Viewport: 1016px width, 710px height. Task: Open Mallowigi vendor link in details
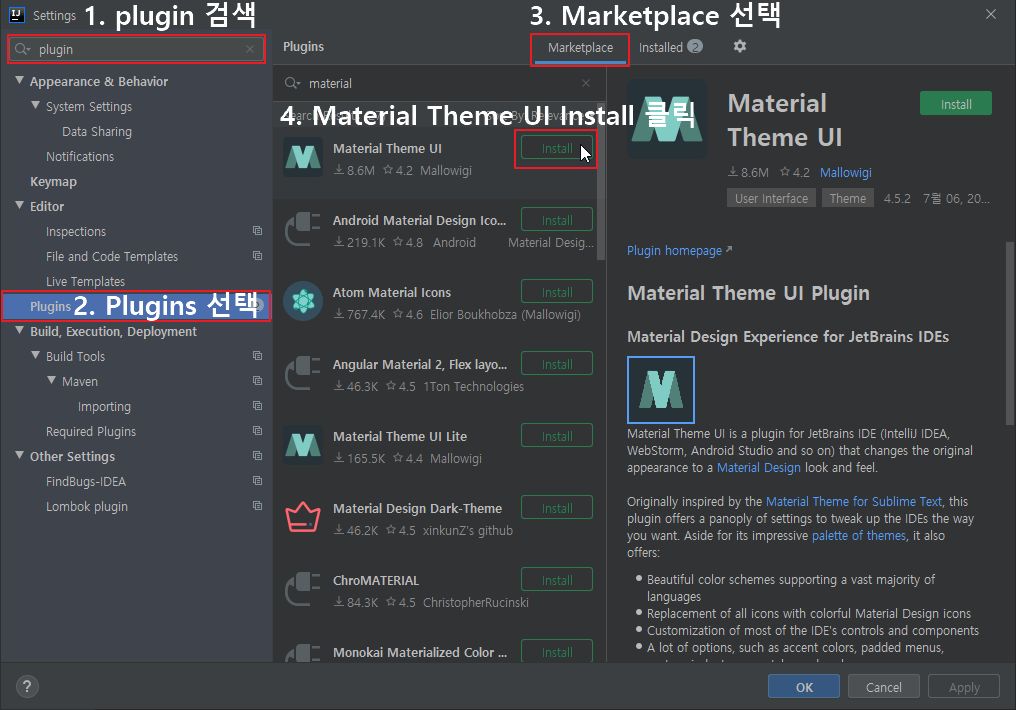[846, 172]
